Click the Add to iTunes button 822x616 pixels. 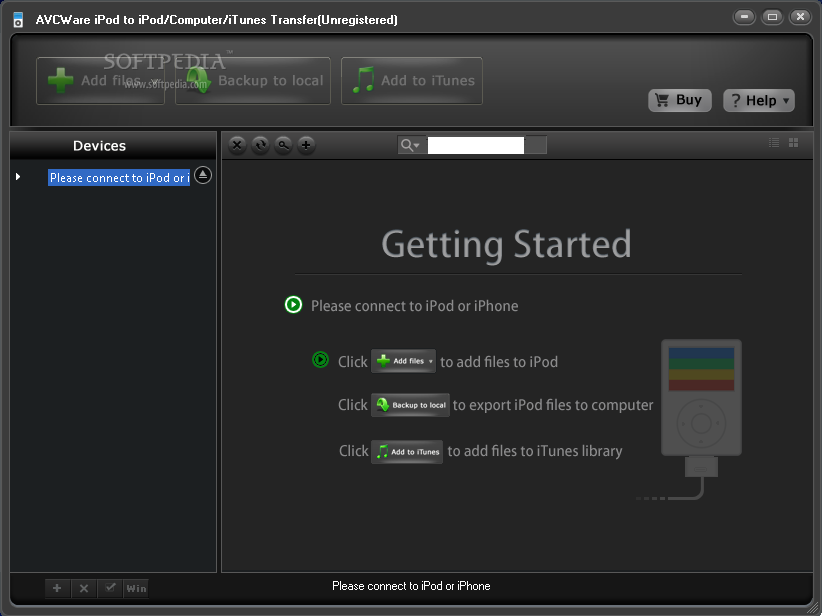click(412, 81)
